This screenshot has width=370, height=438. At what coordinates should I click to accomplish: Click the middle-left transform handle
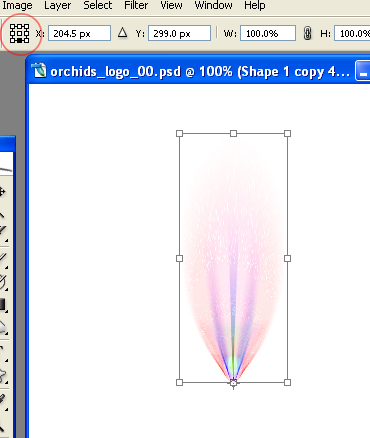coord(179,258)
